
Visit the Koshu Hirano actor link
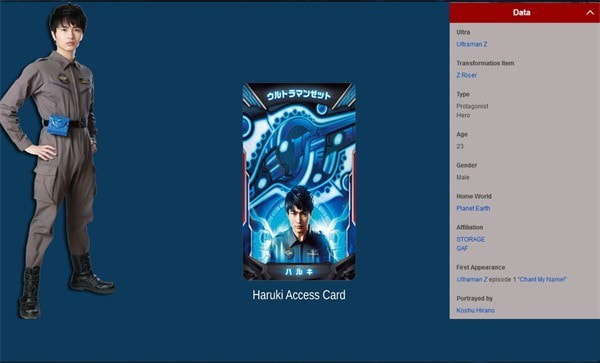475,311
